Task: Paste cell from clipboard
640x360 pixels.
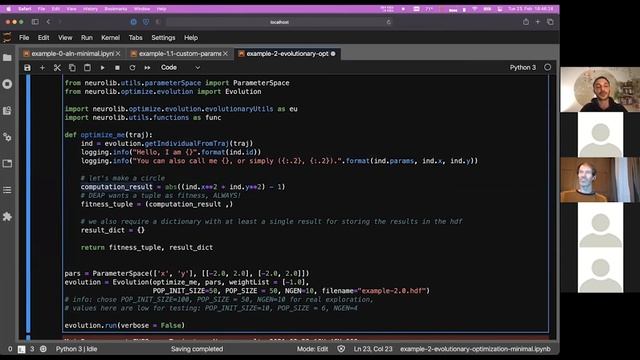Action: coord(87,68)
